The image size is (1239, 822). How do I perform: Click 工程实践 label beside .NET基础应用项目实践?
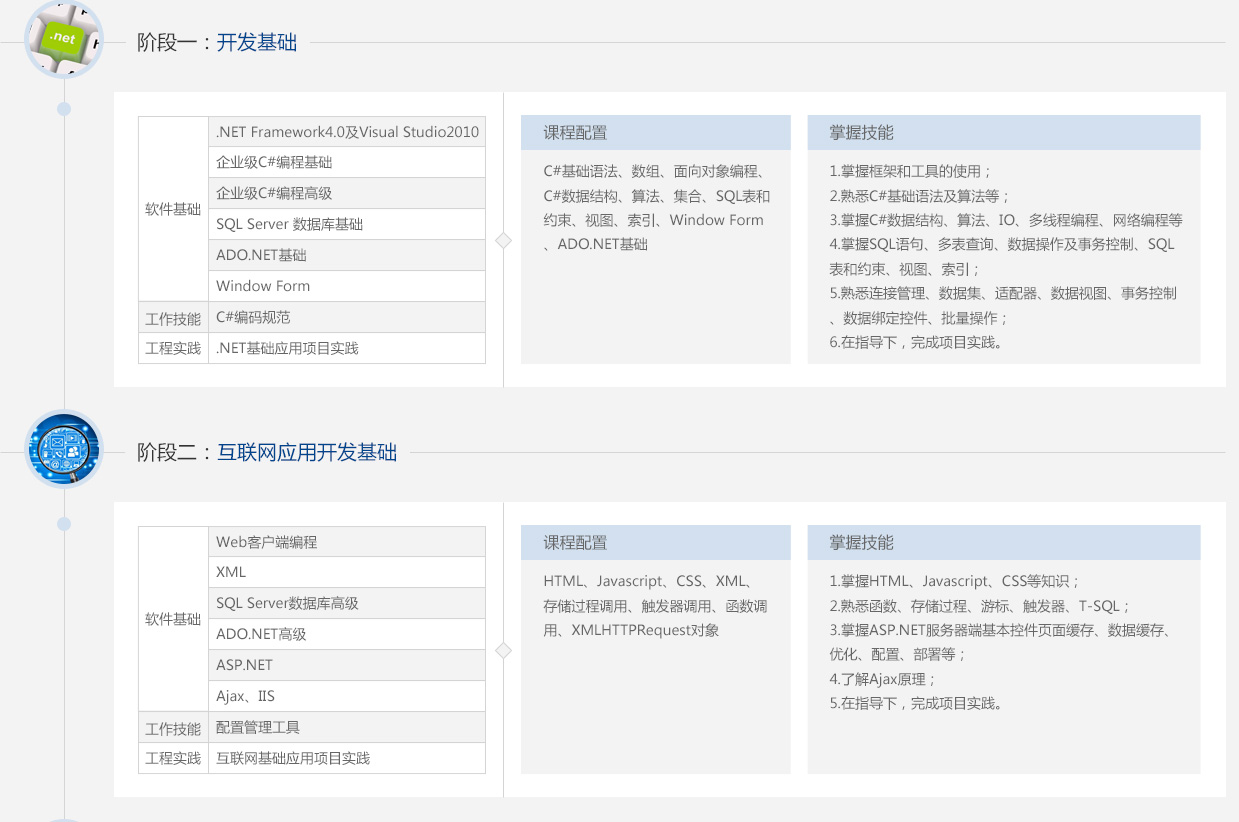click(x=173, y=349)
